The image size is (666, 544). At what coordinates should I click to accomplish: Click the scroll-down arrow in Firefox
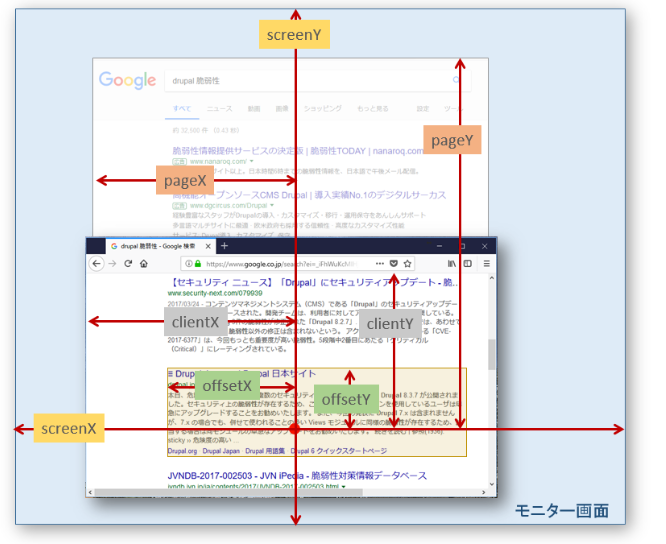491,484
